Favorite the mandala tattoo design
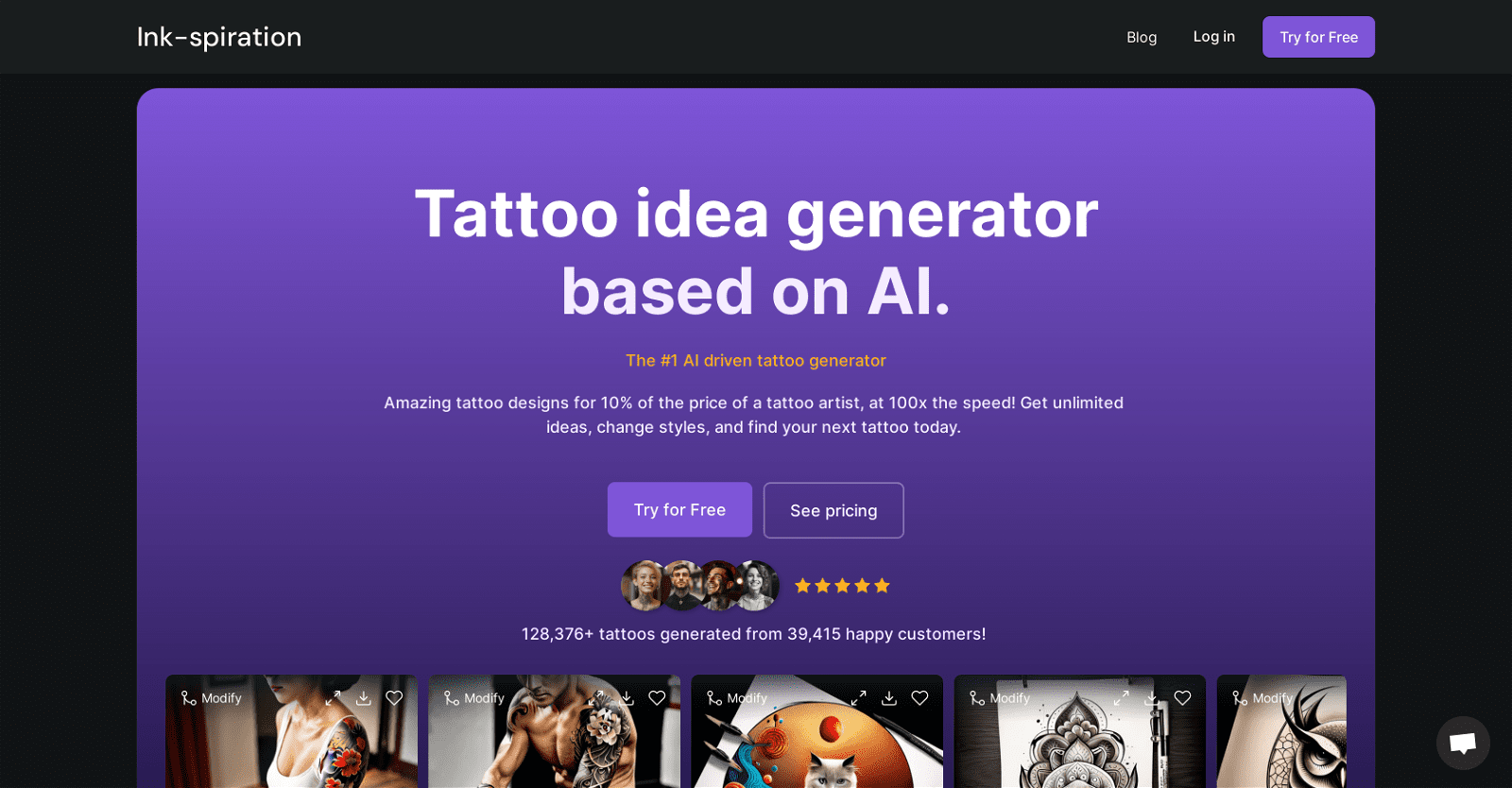Screen dimensions: 1512x788 [1183, 698]
